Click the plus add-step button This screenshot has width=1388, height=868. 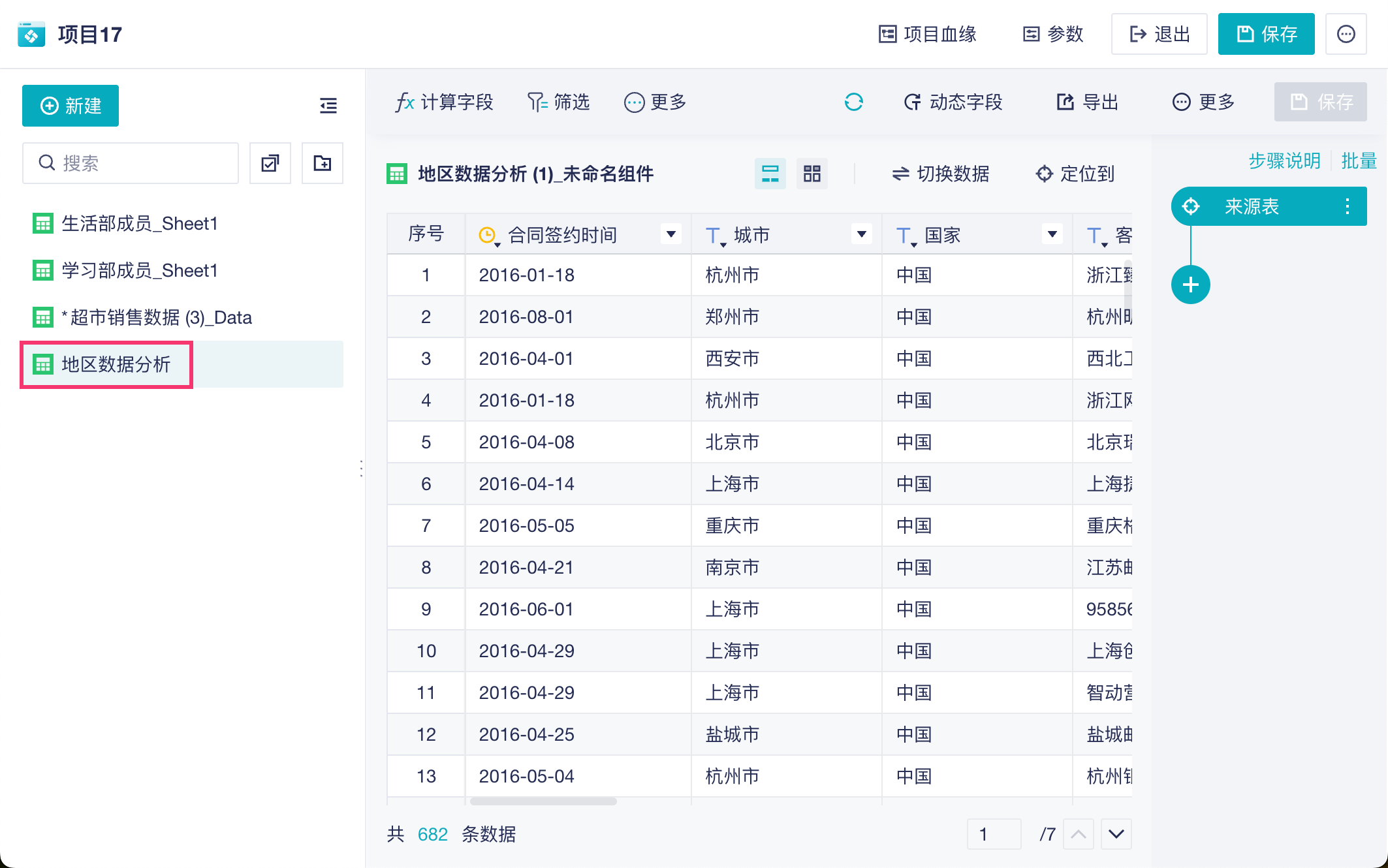[x=1190, y=285]
